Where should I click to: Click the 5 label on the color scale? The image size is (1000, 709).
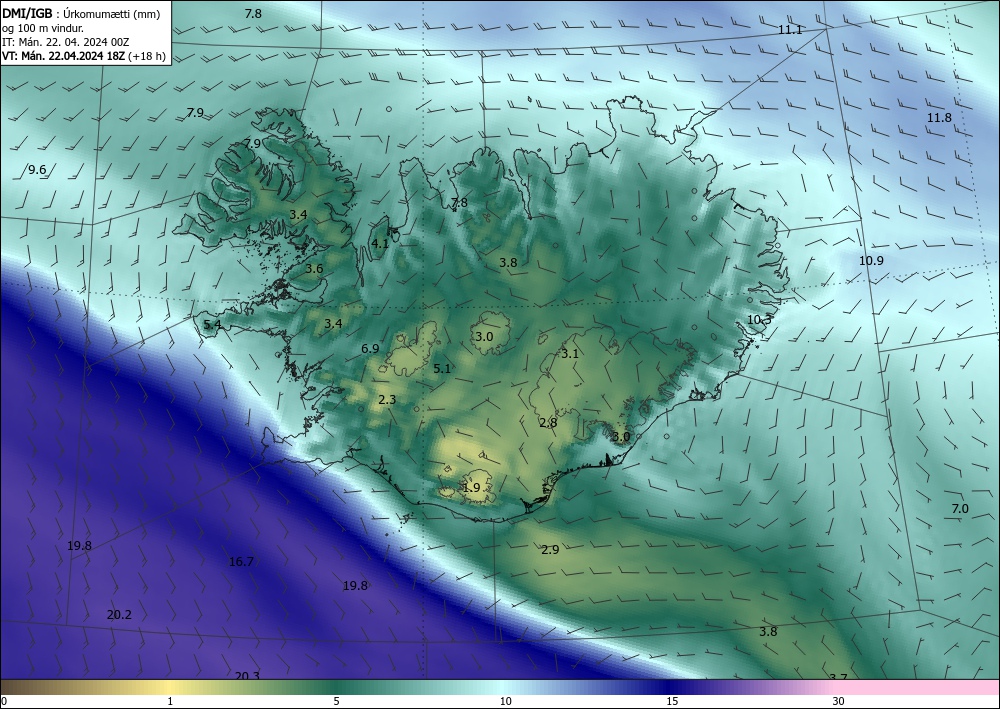point(336,702)
